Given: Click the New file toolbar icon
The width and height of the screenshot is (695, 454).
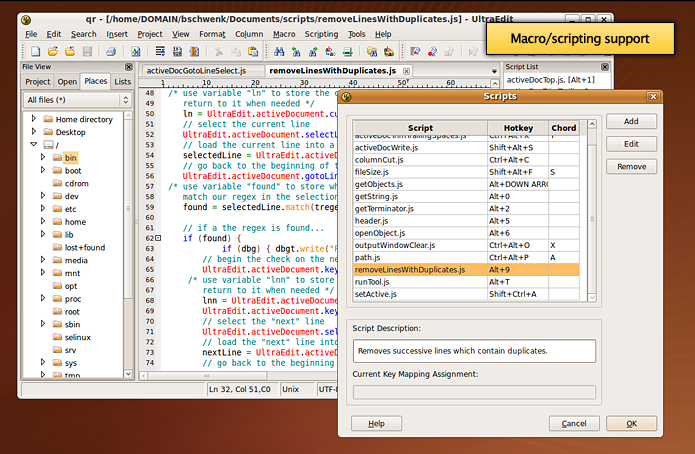Looking at the screenshot, I should [x=35, y=52].
